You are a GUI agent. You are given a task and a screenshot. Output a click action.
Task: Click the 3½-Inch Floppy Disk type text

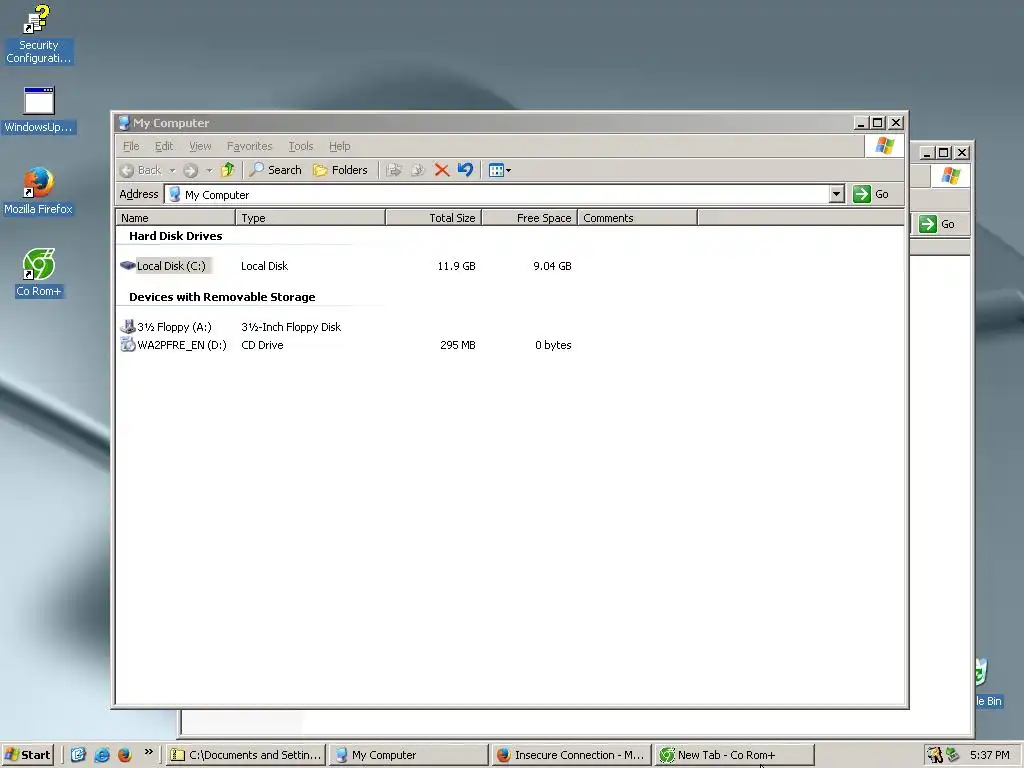(291, 327)
